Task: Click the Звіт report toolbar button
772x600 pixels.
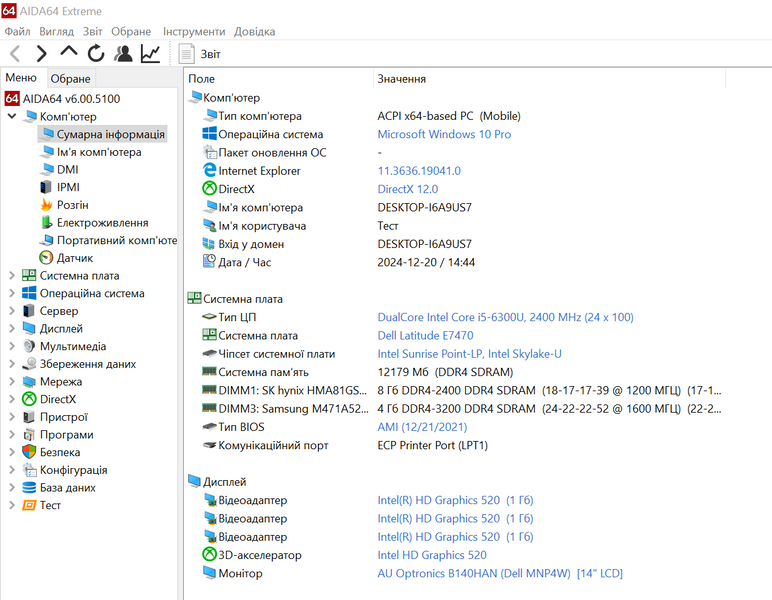Action: tap(199, 54)
